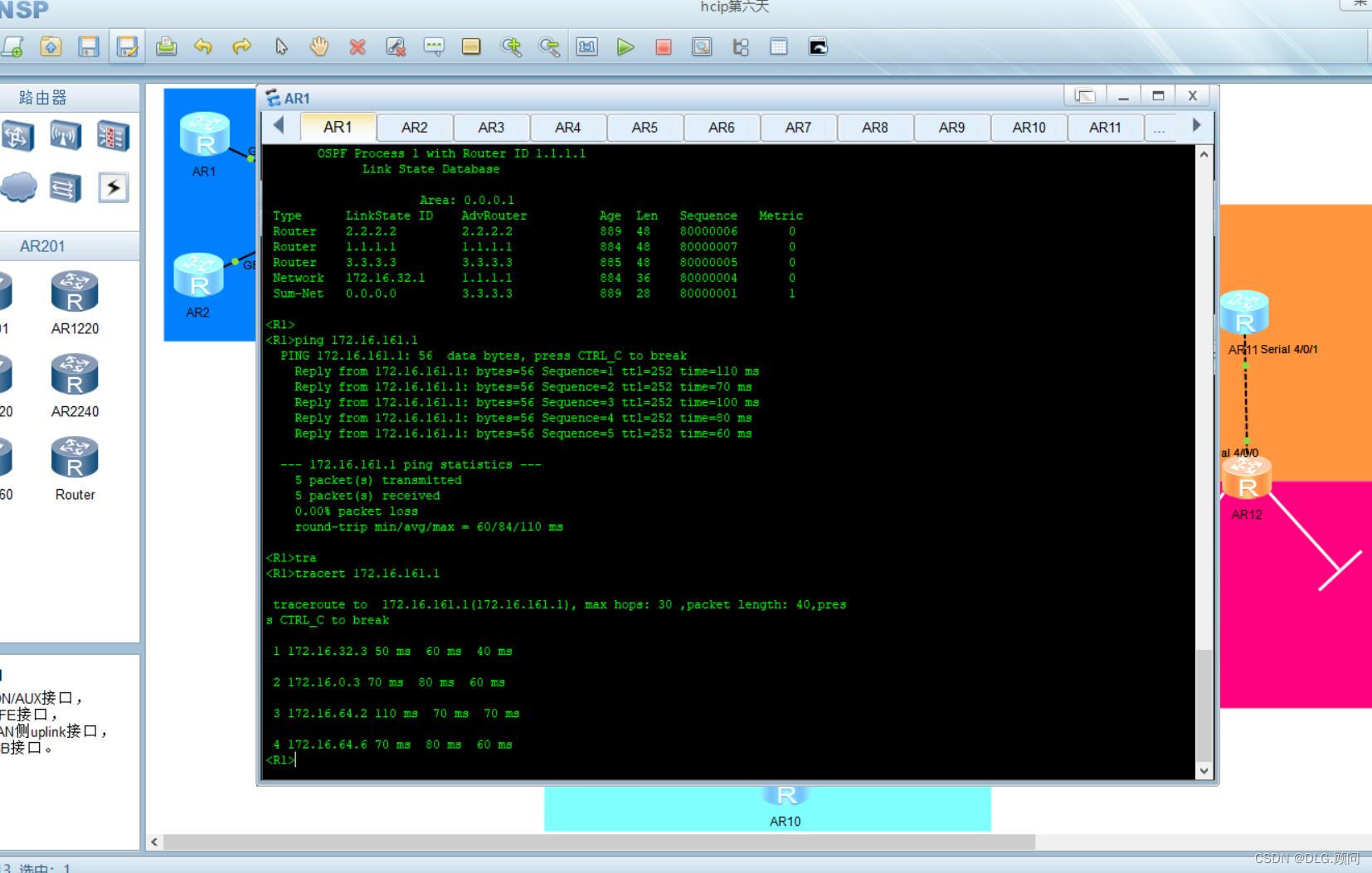Open the data capture tool icon

(x=702, y=46)
